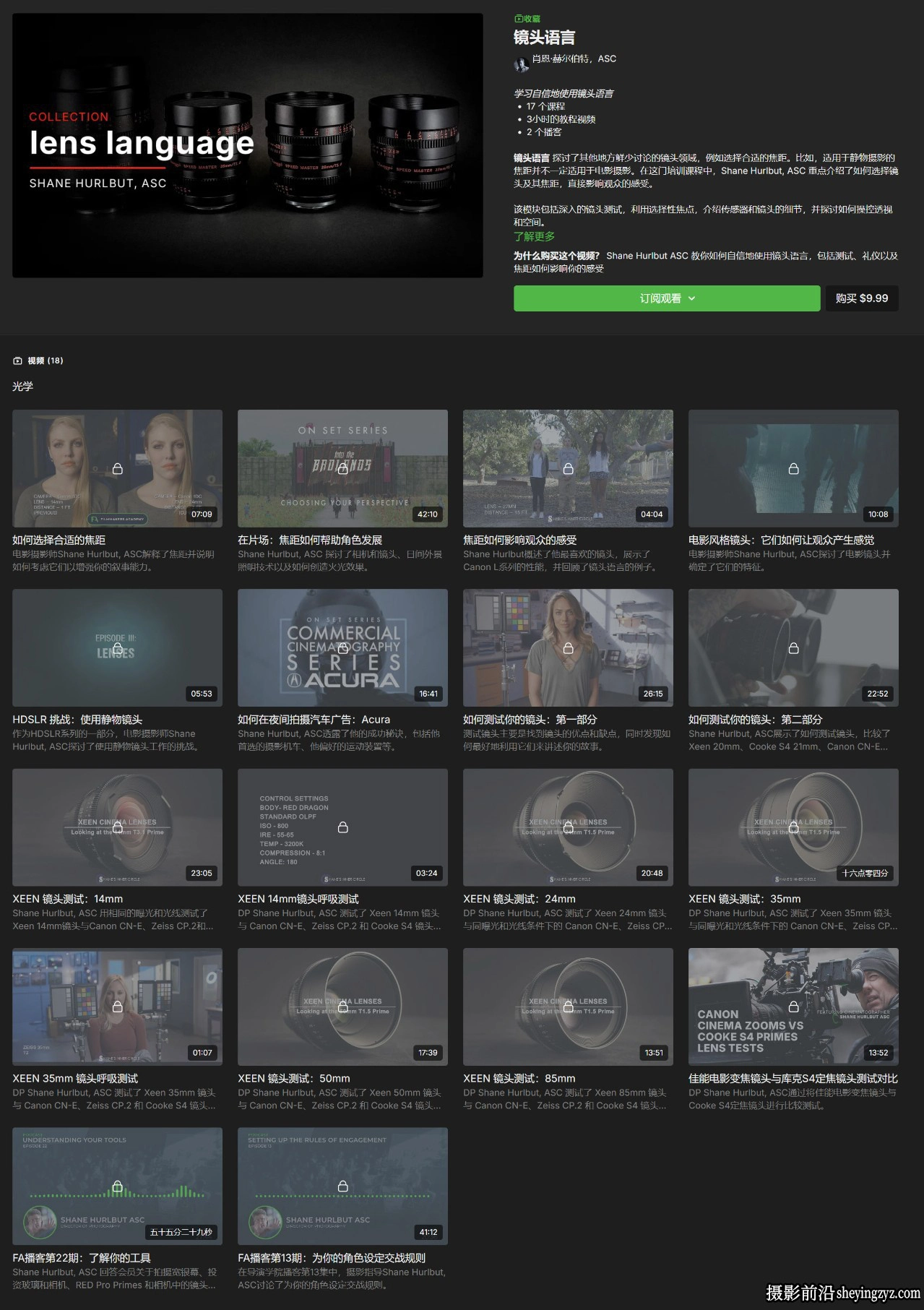Open the lens language collection banner

pos(248,145)
